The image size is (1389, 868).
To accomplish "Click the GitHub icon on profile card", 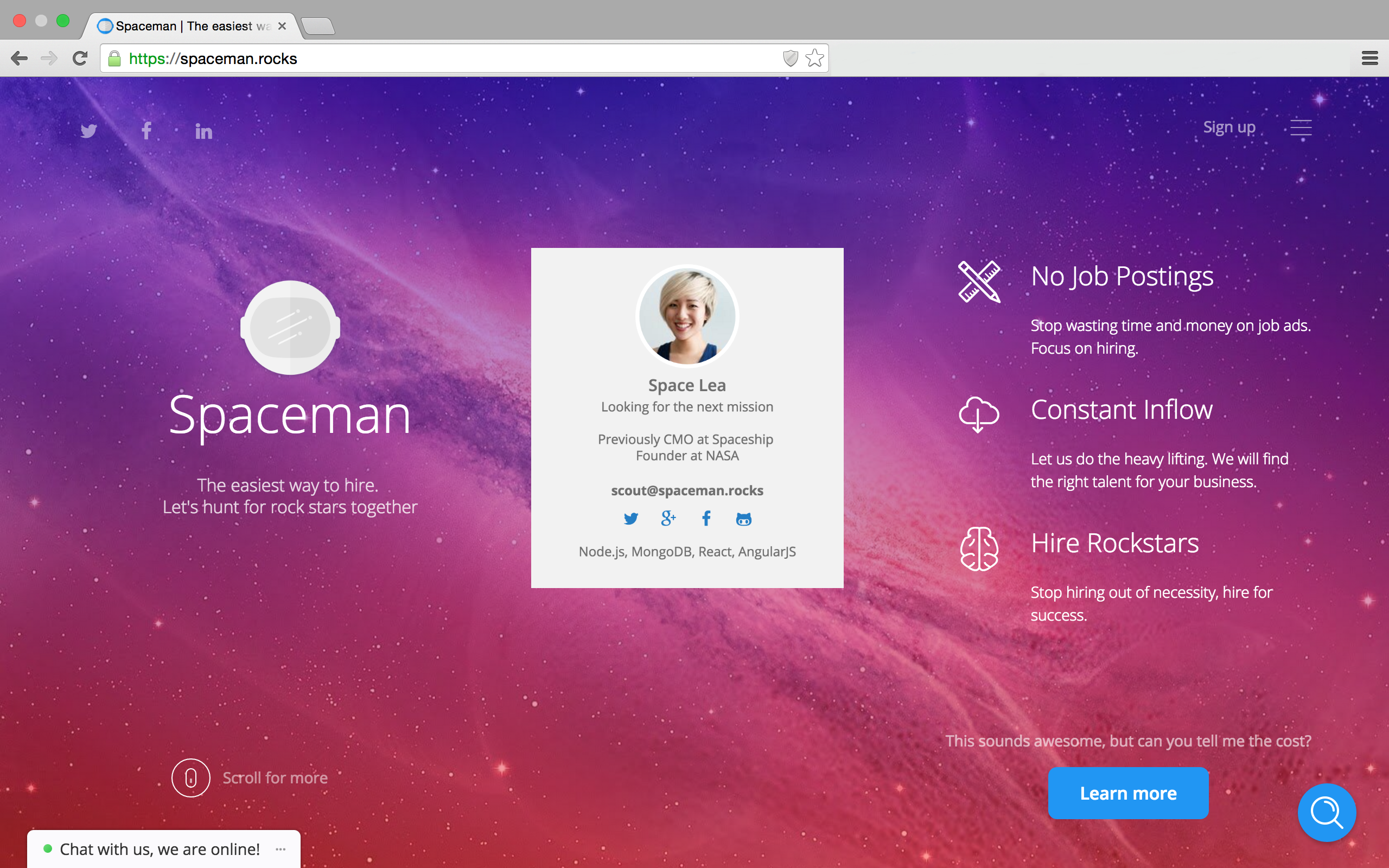I will (x=744, y=520).
